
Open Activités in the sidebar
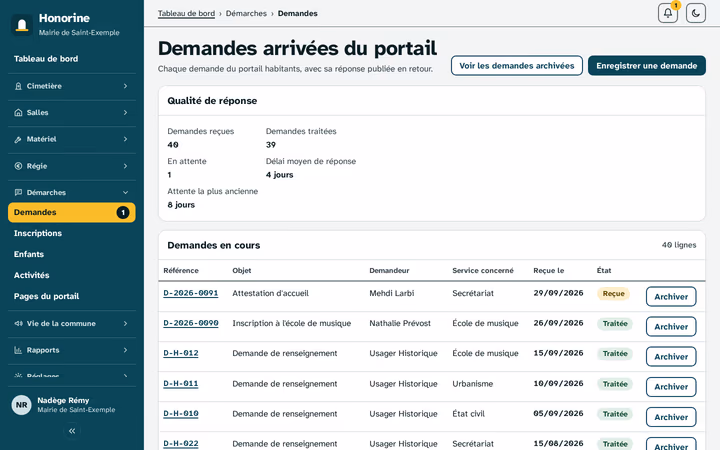tap(72, 276)
